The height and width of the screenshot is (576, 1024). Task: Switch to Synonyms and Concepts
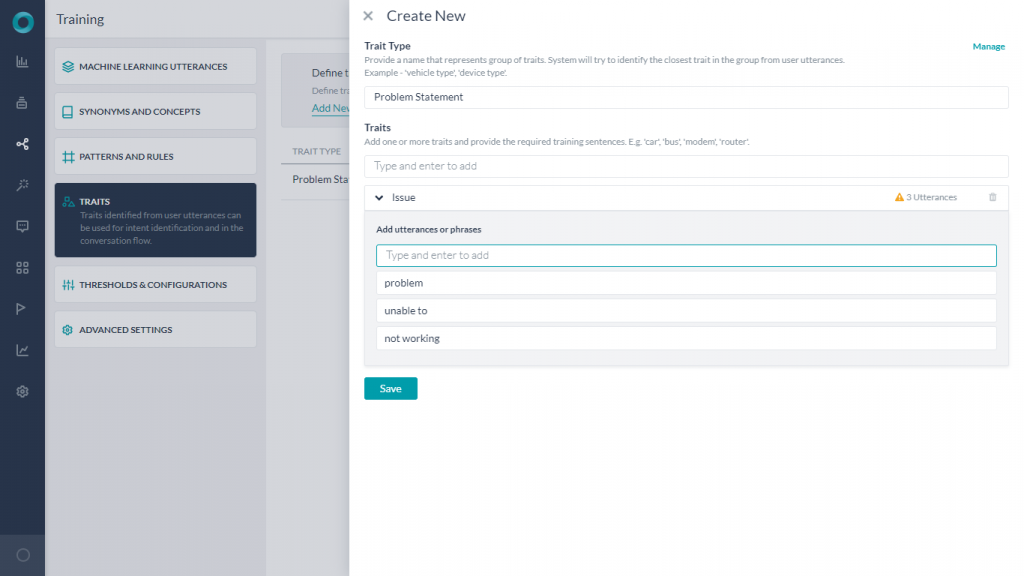click(155, 111)
